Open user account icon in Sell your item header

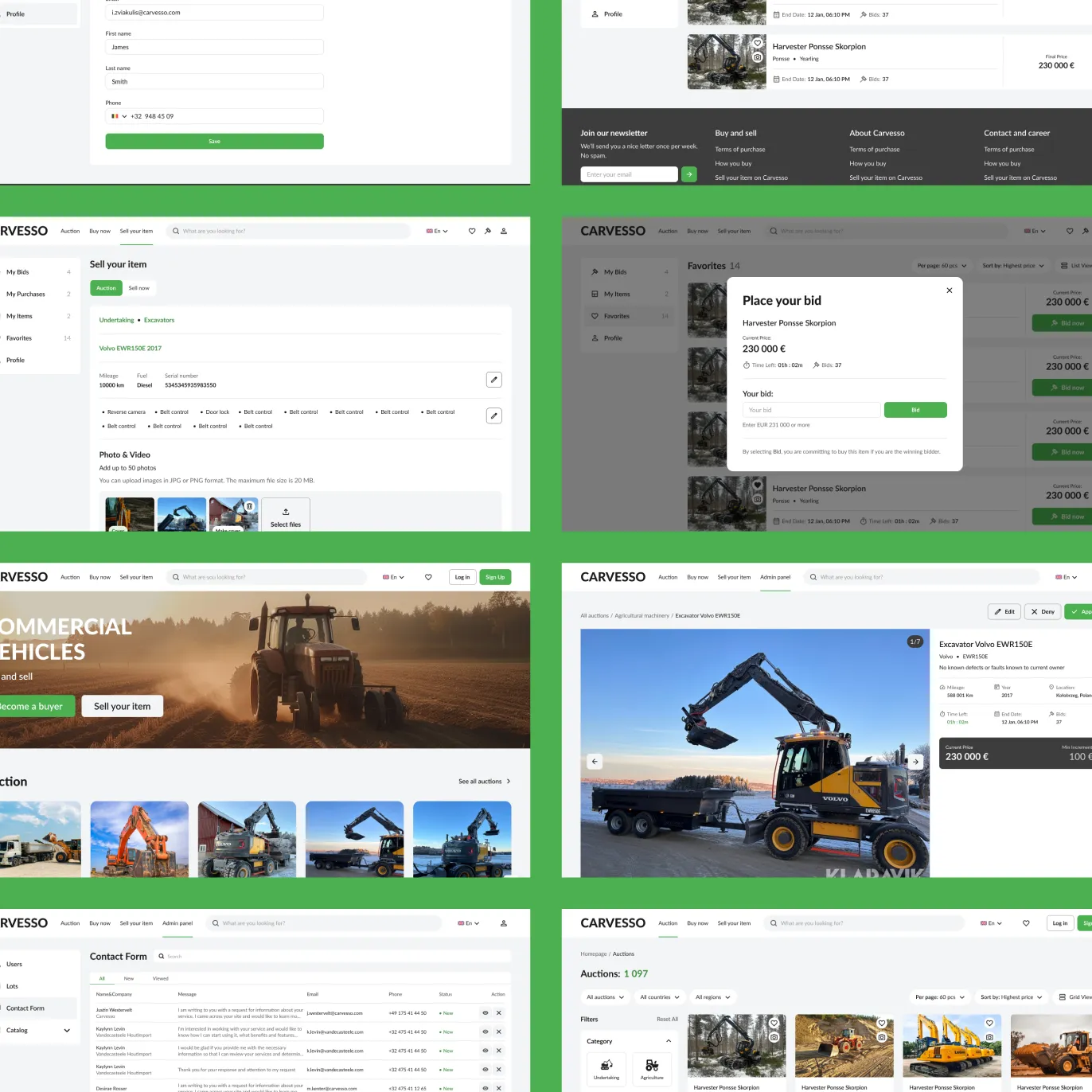click(x=504, y=231)
